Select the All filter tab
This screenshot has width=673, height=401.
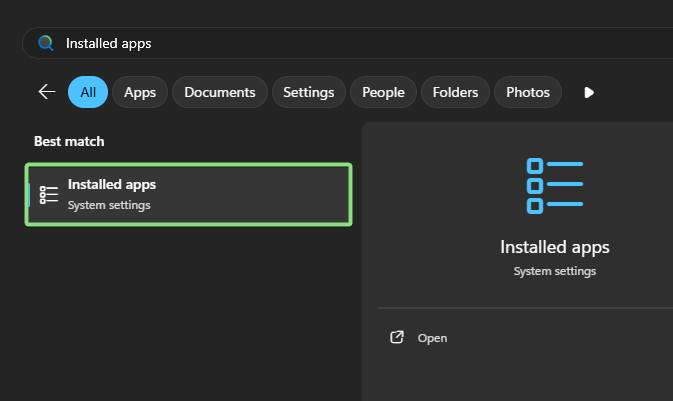click(x=88, y=92)
